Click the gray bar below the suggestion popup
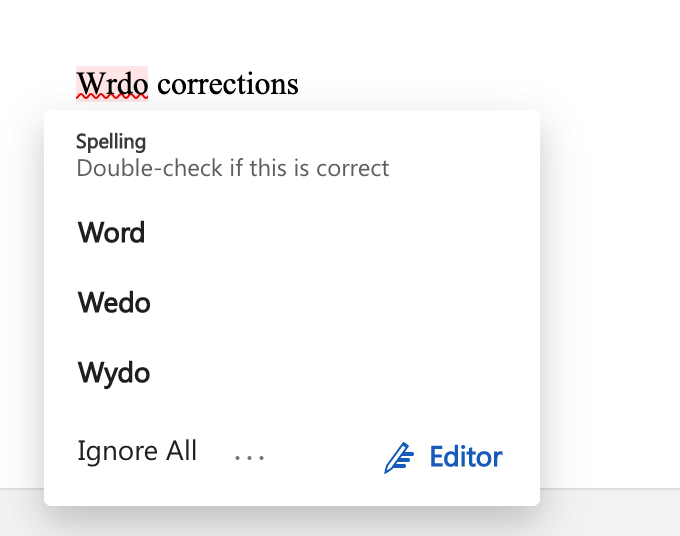The image size is (680, 536). pyautogui.click(x=607, y=512)
